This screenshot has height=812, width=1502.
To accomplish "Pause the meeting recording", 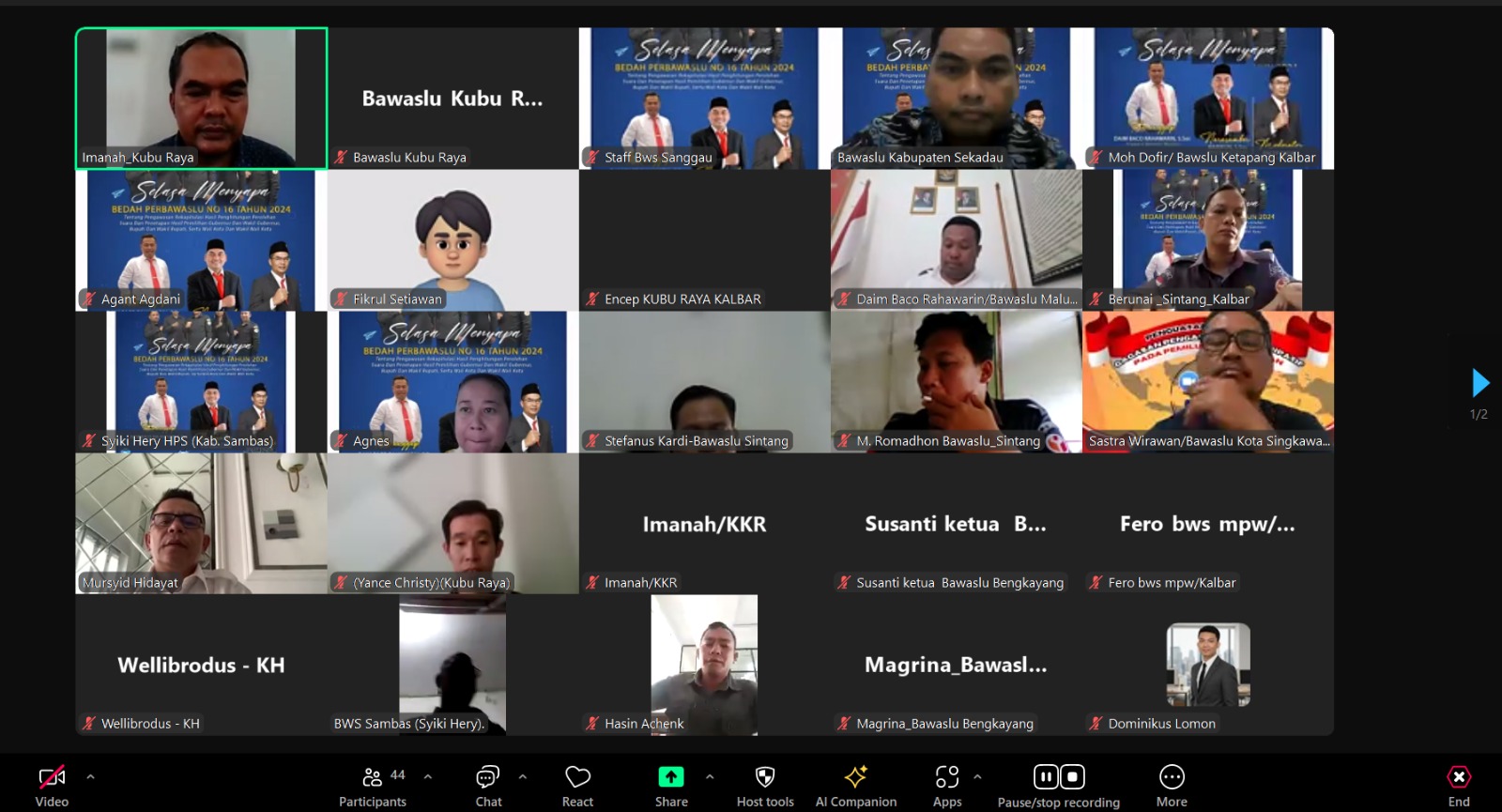I will pyautogui.click(x=1046, y=777).
